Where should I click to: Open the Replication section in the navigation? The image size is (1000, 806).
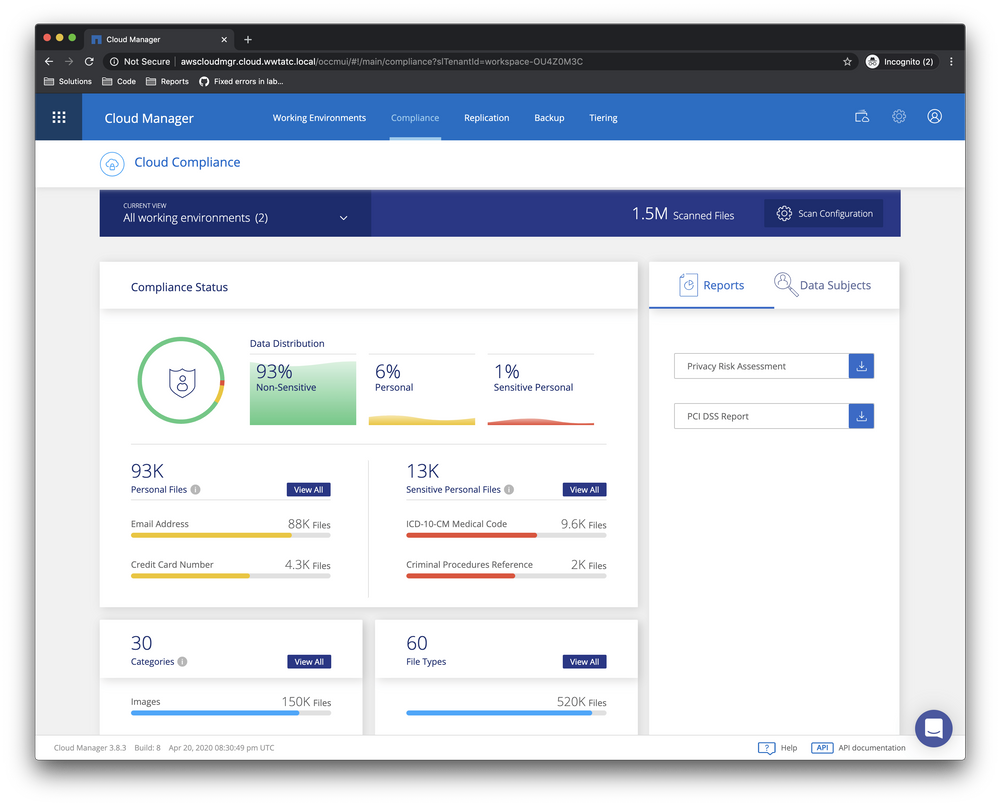point(486,117)
